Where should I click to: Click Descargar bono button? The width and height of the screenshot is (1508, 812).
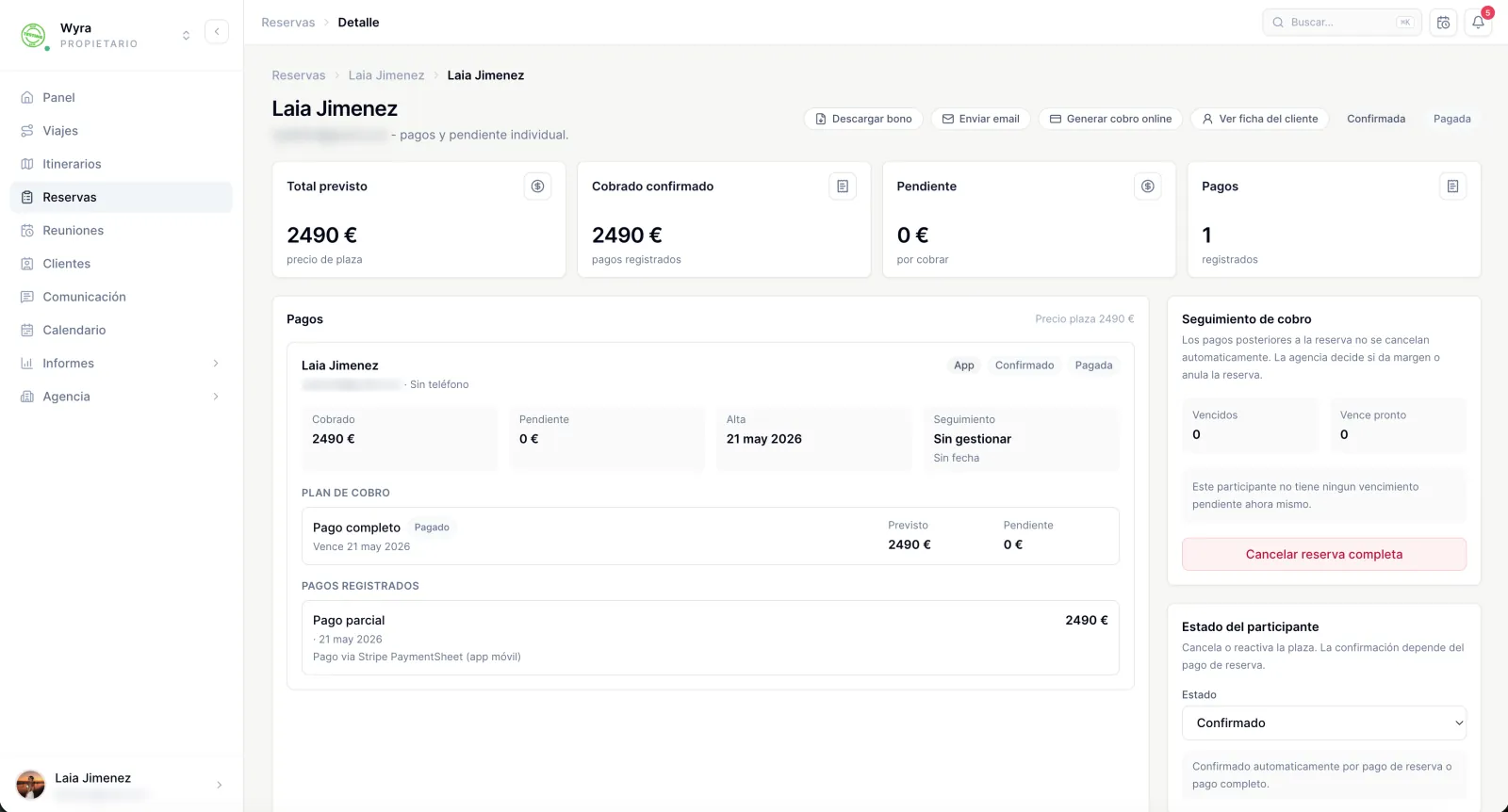tap(863, 119)
